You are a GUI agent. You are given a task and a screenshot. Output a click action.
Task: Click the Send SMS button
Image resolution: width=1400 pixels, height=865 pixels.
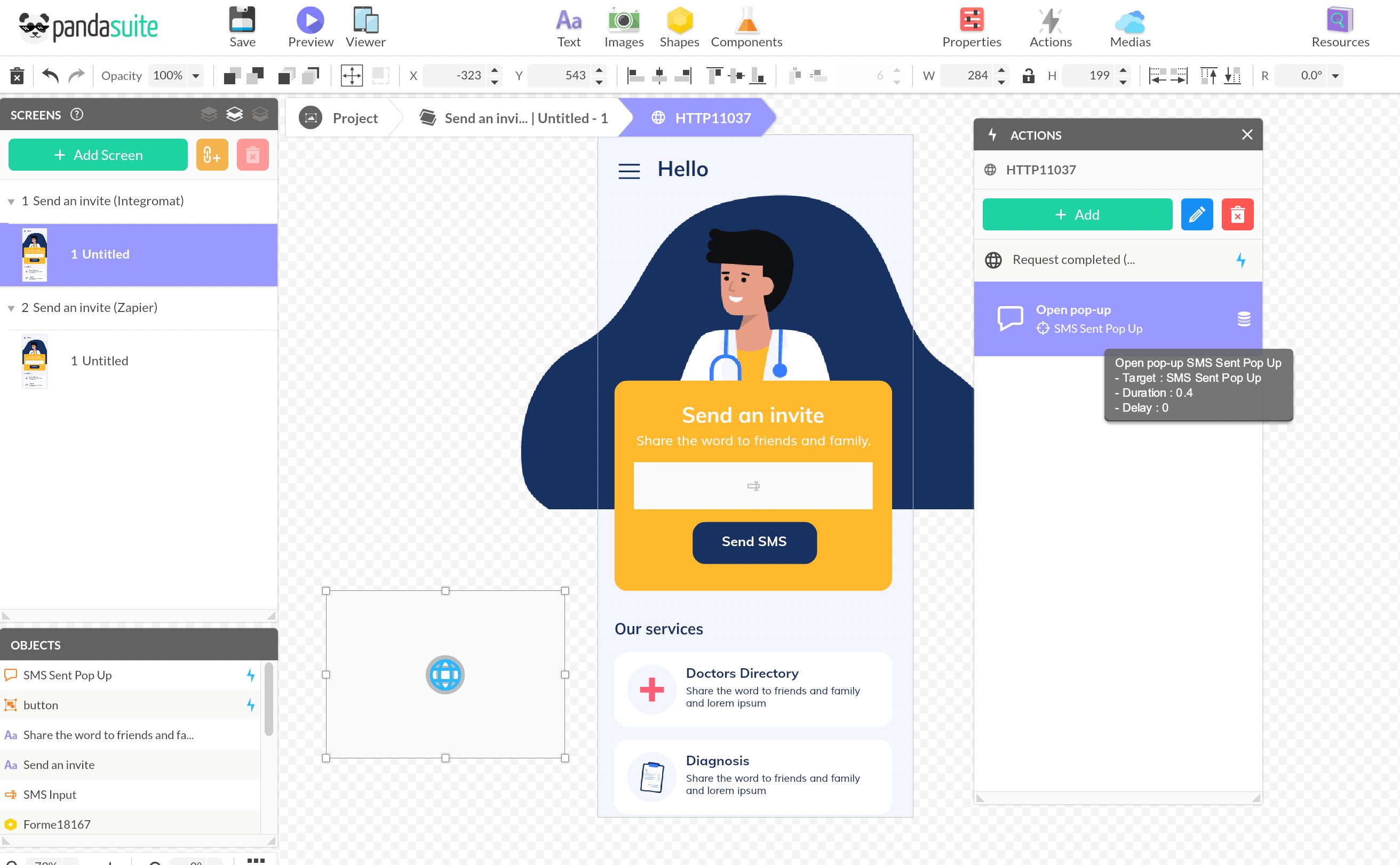pyautogui.click(x=754, y=542)
